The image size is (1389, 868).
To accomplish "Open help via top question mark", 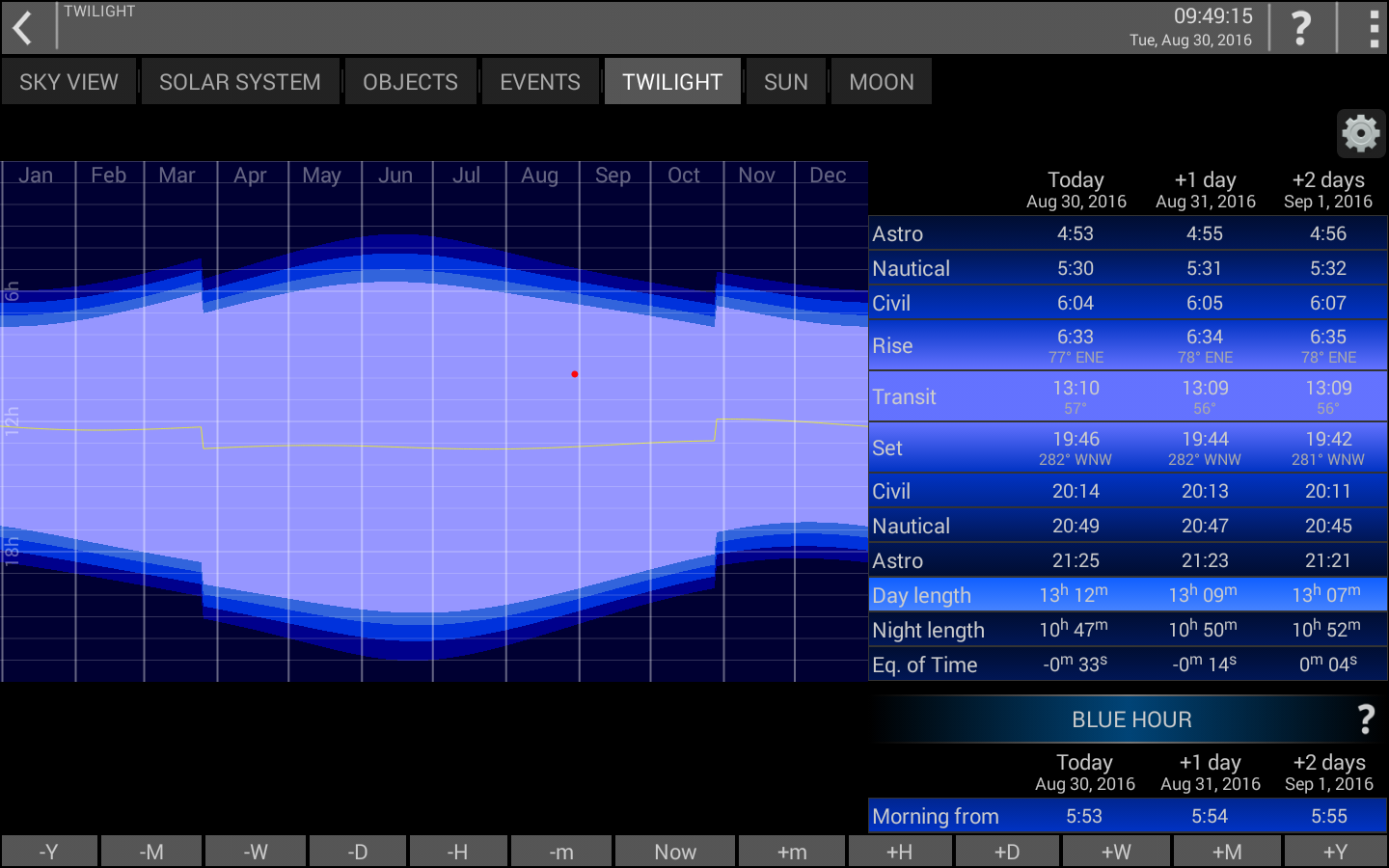I will point(1301,28).
